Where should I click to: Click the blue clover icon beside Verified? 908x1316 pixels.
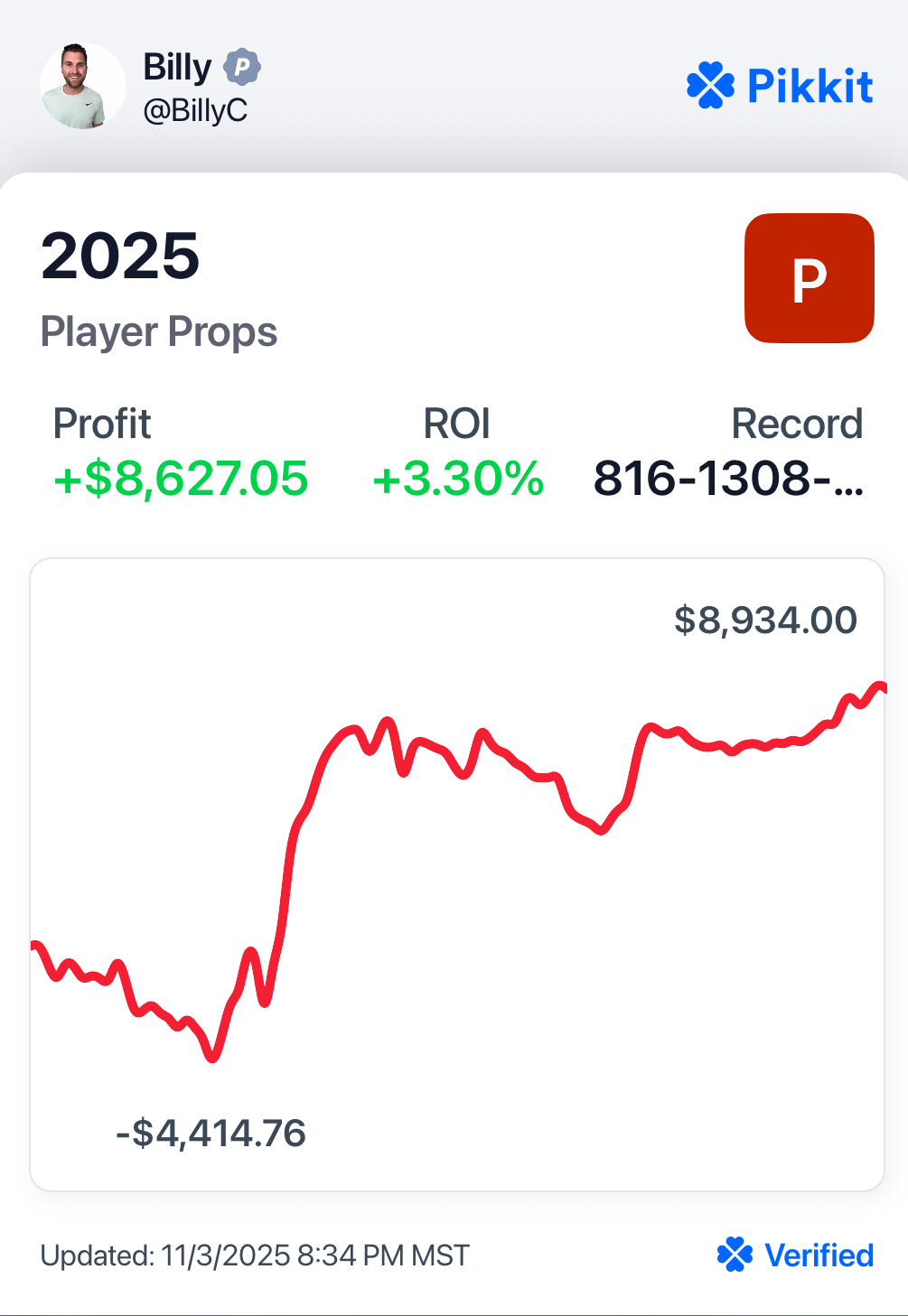[735, 1255]
